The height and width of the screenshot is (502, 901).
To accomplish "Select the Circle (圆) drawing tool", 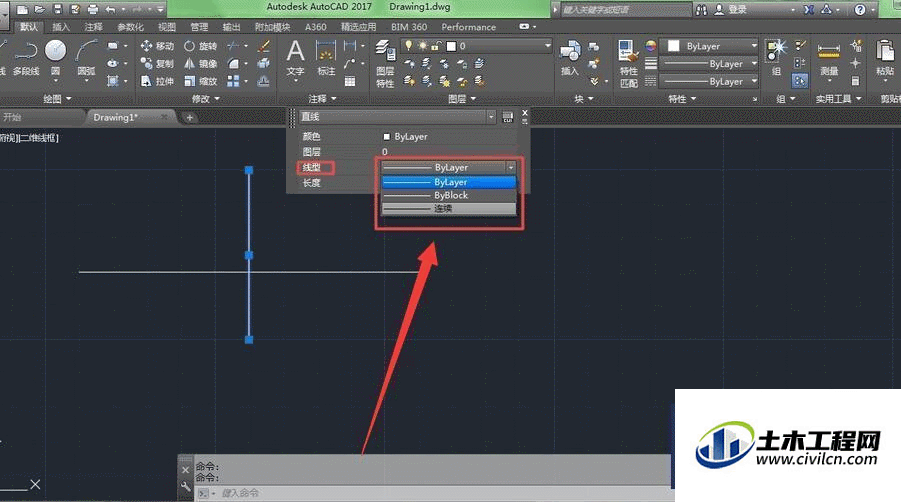I will point(55,56).
